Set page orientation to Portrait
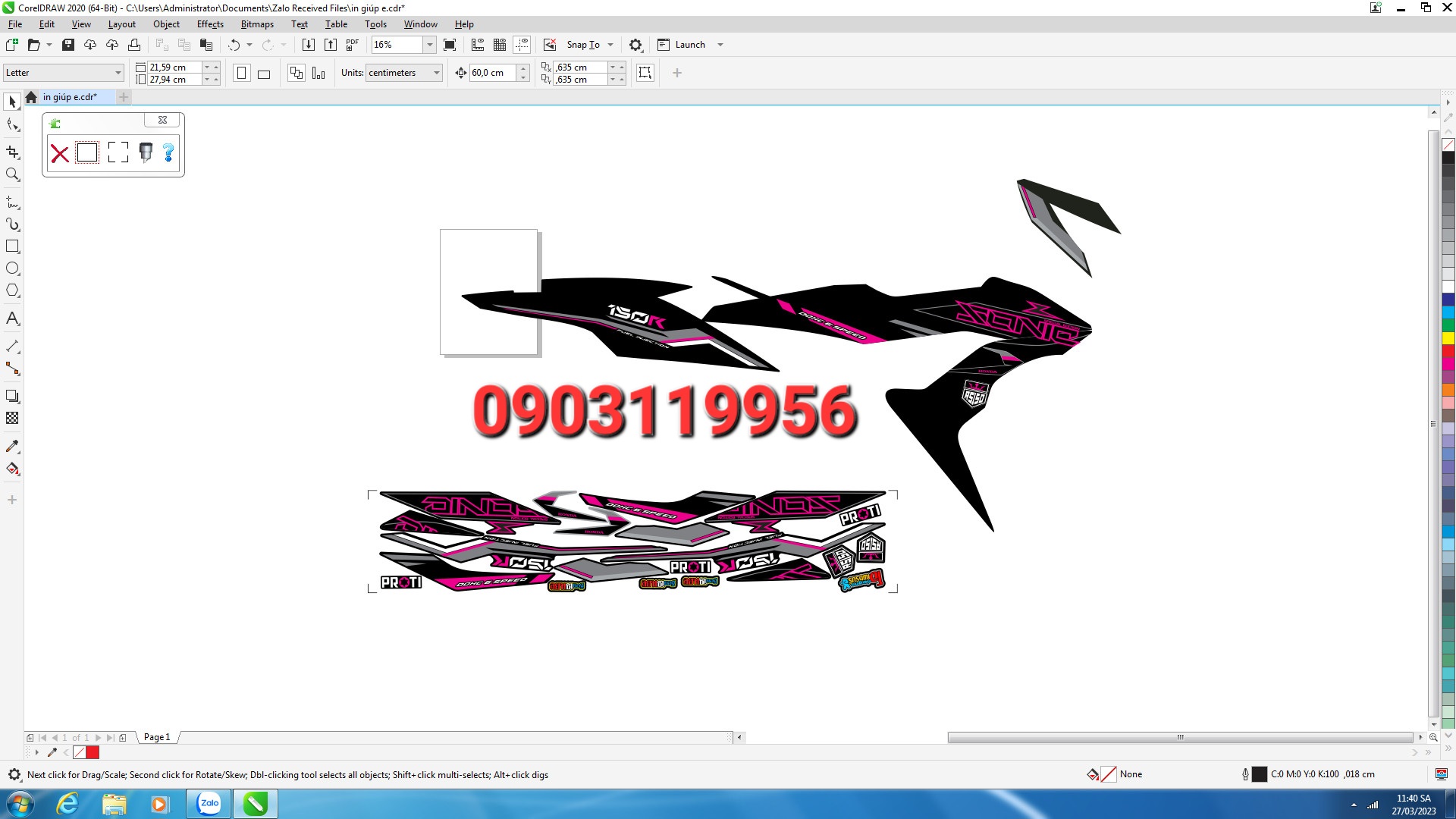Image resolution: width=1456 pixels, height=819 pixels. coord(242,73)
